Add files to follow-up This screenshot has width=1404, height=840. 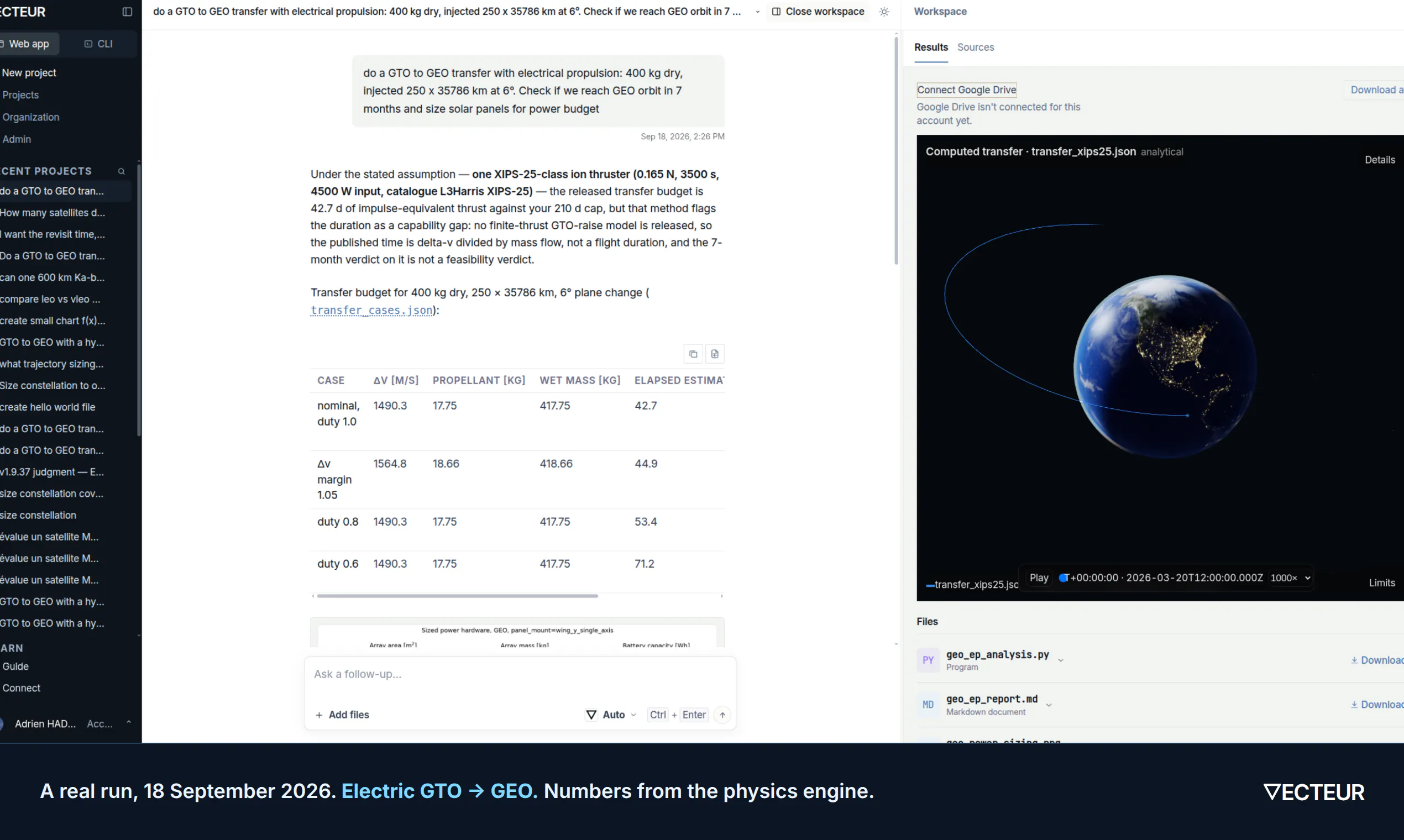point(342,715)
